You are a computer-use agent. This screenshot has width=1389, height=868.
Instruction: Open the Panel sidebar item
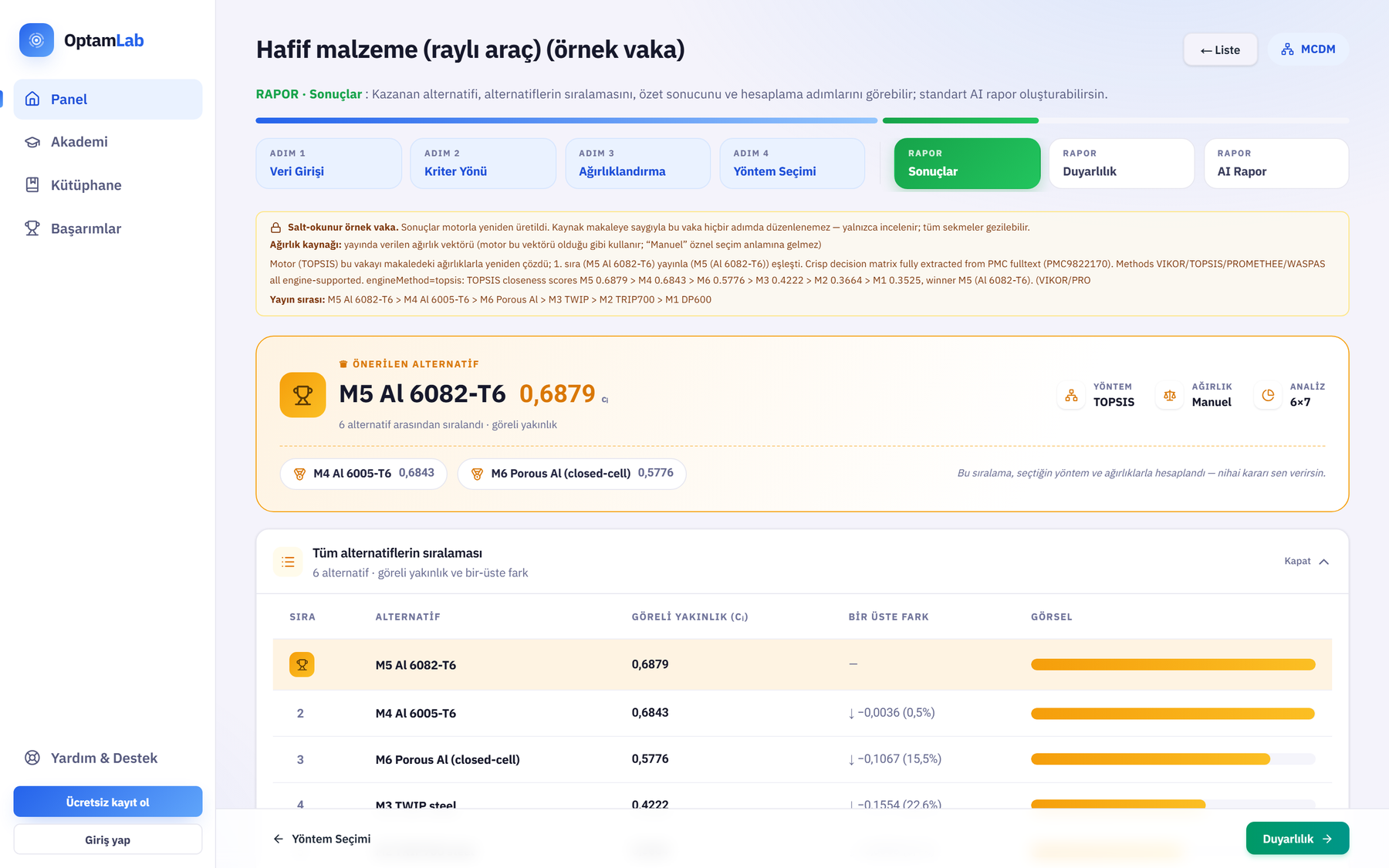point(108,99)
